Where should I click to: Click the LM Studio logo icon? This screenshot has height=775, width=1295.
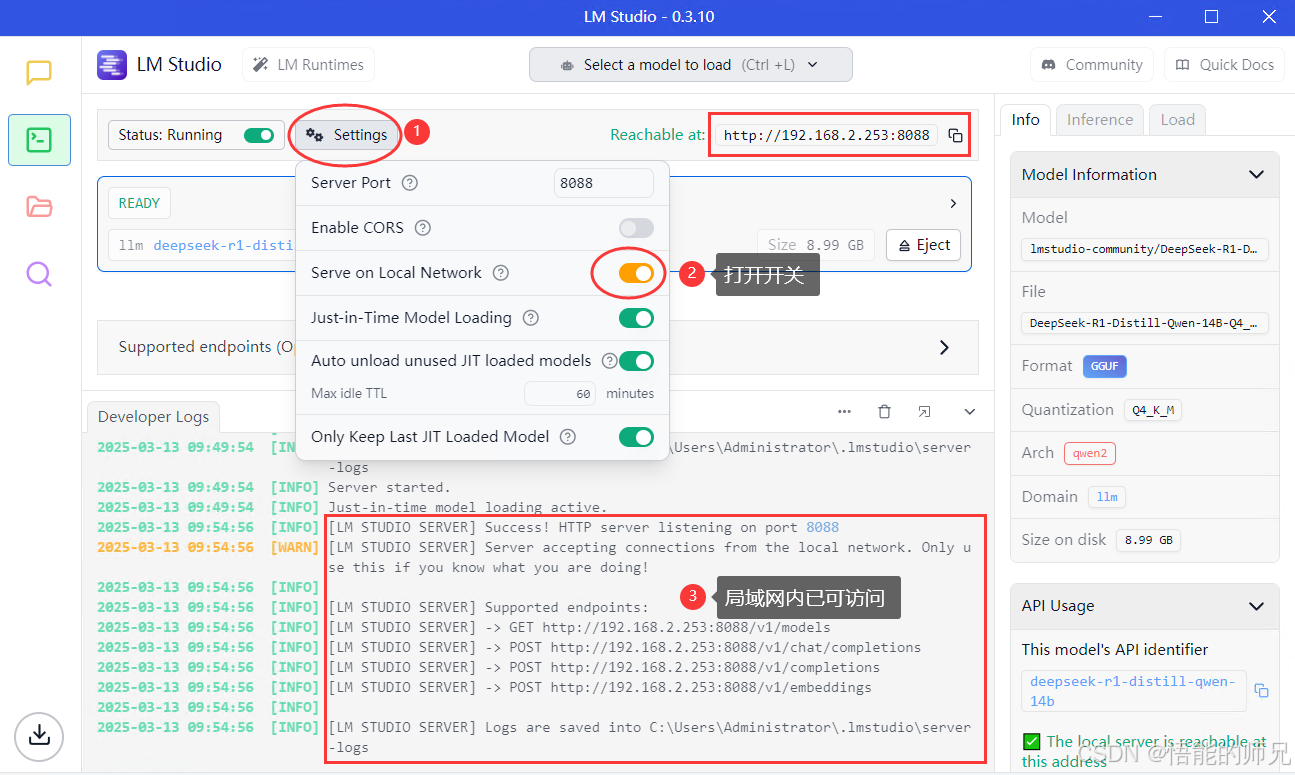[x=111, y=64]
